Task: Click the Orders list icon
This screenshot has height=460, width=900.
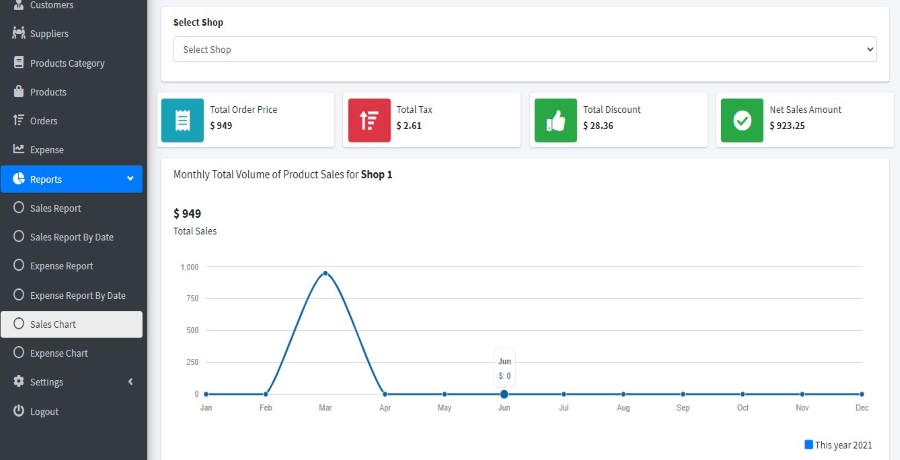Action: [18, 121]
